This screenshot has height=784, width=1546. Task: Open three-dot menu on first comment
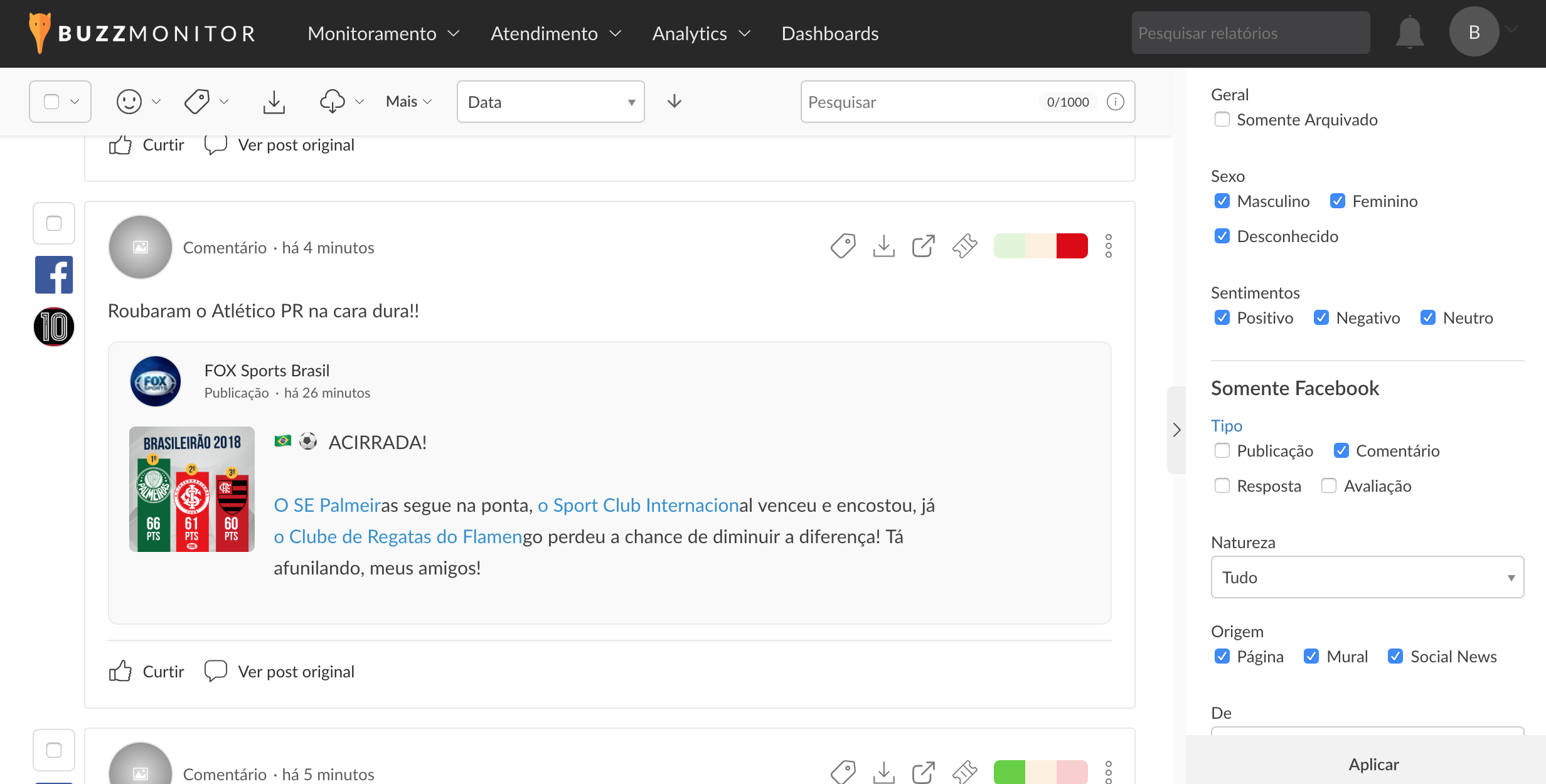(1109, 246)
